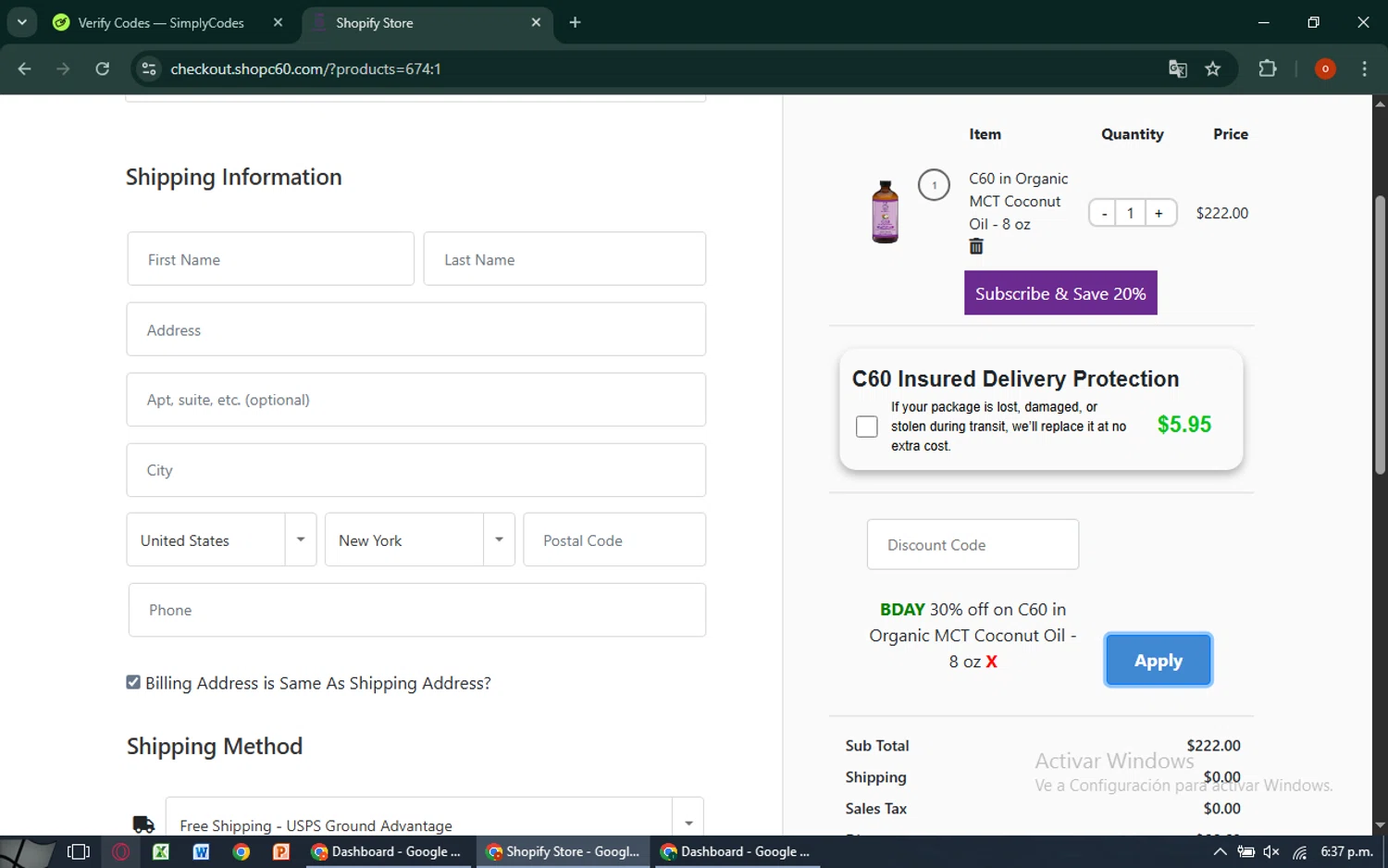1388x868 pixels.
Task: Remove BDAY discount with the red X
Action: coord(991,662)
